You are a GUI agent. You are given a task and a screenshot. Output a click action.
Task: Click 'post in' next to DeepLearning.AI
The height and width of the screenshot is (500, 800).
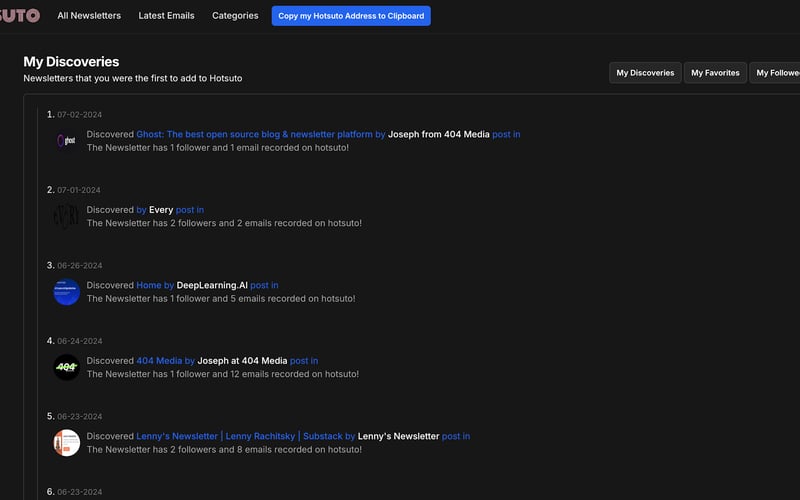pyautogui.click(x=264, y=285)
